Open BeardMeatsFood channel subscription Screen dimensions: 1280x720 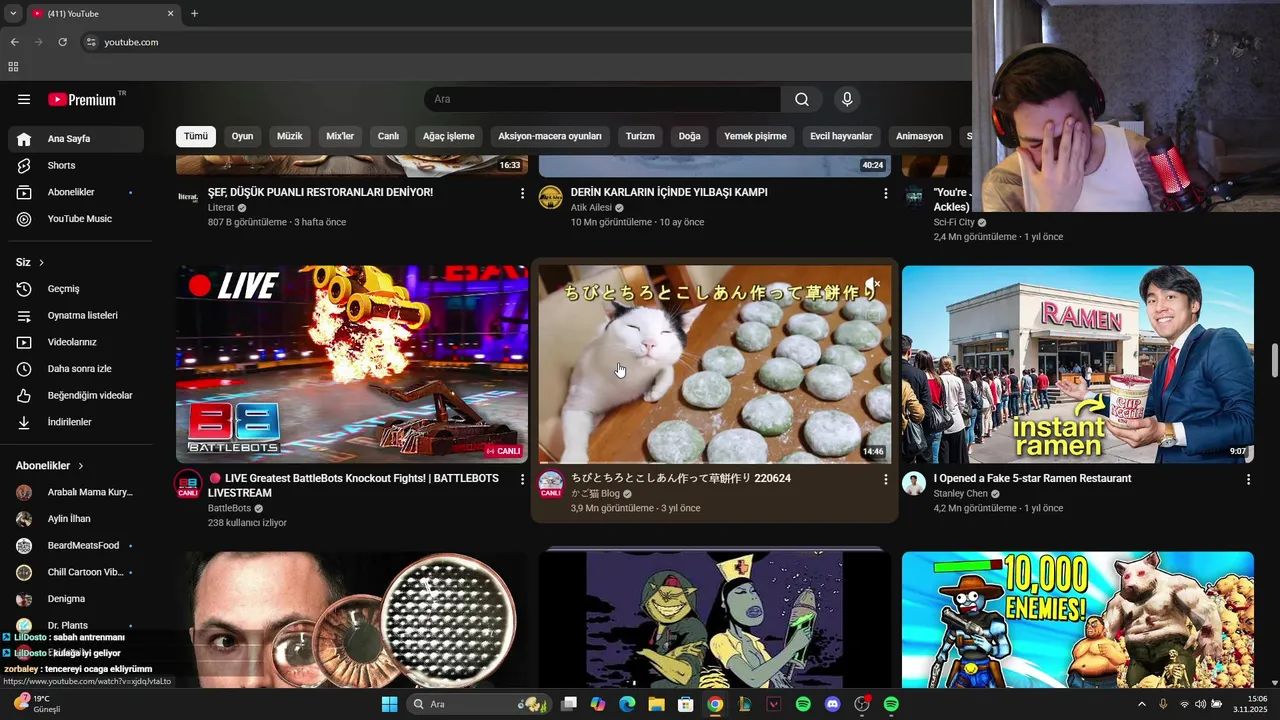point(76,545)
